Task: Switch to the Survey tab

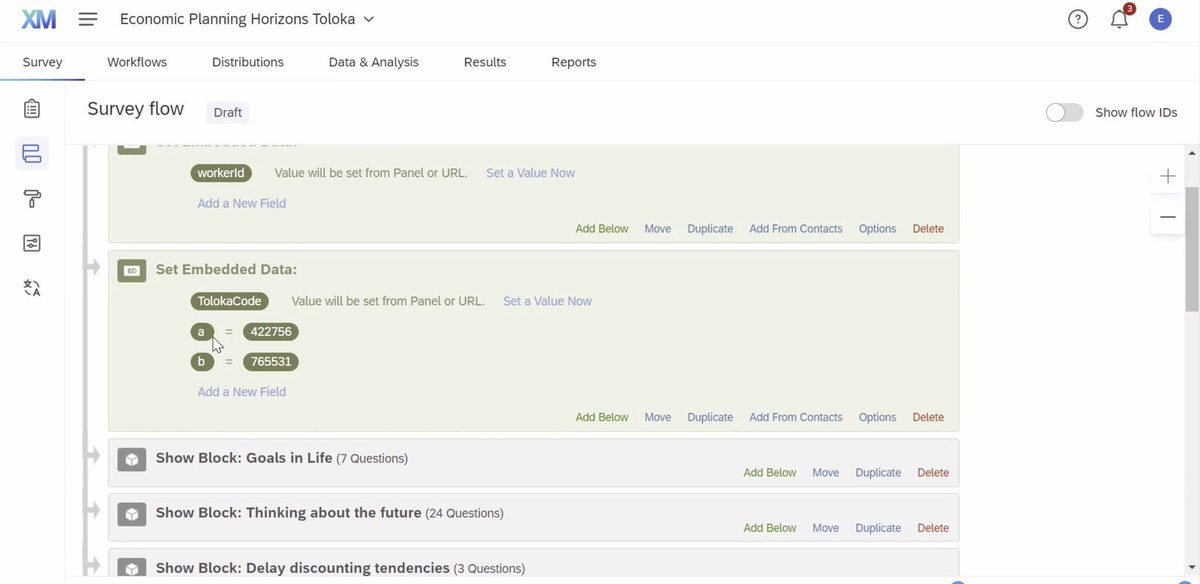Action: (43, 62)
